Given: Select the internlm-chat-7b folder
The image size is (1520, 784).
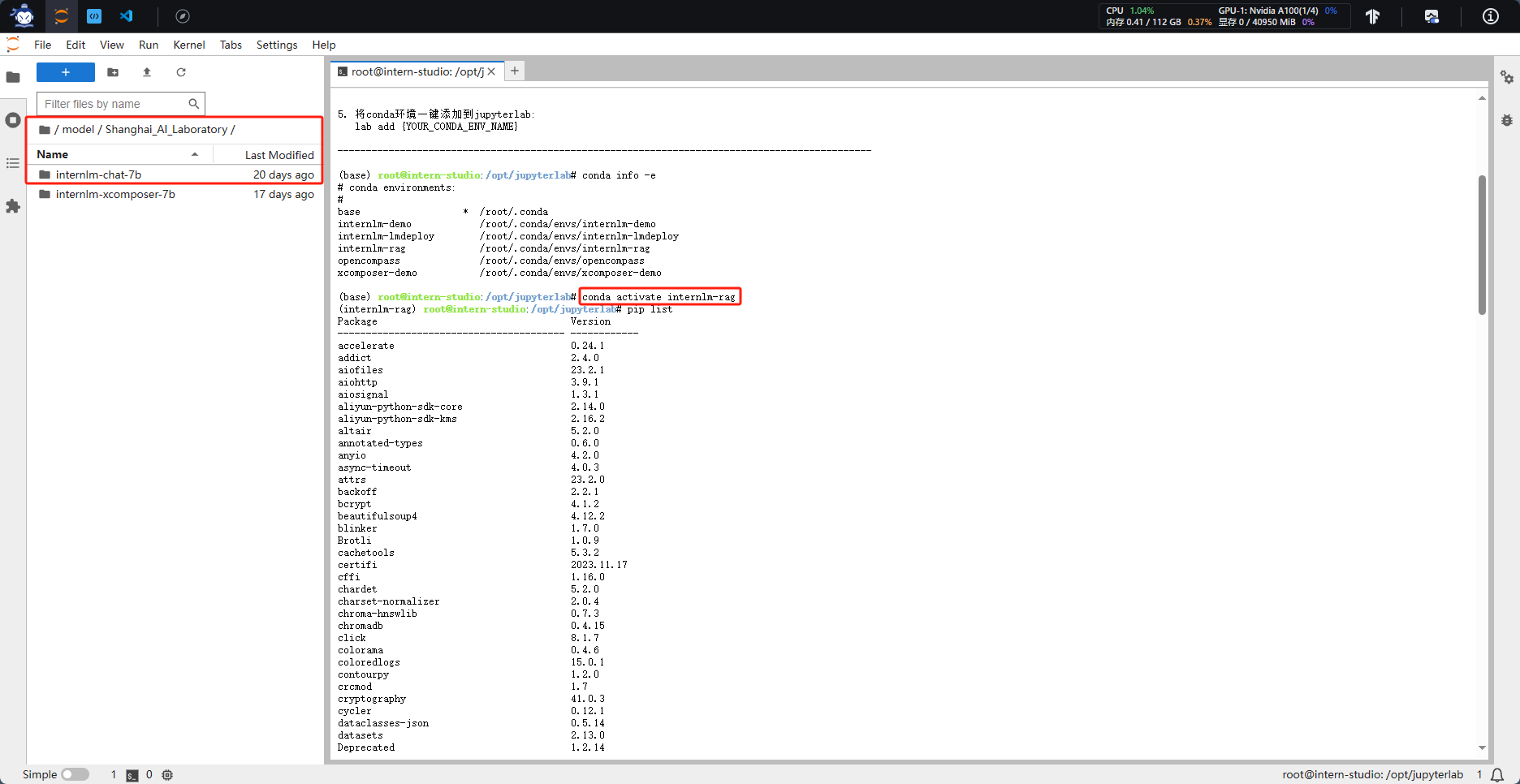Looking at the screenshot, I should click(176, 174).
